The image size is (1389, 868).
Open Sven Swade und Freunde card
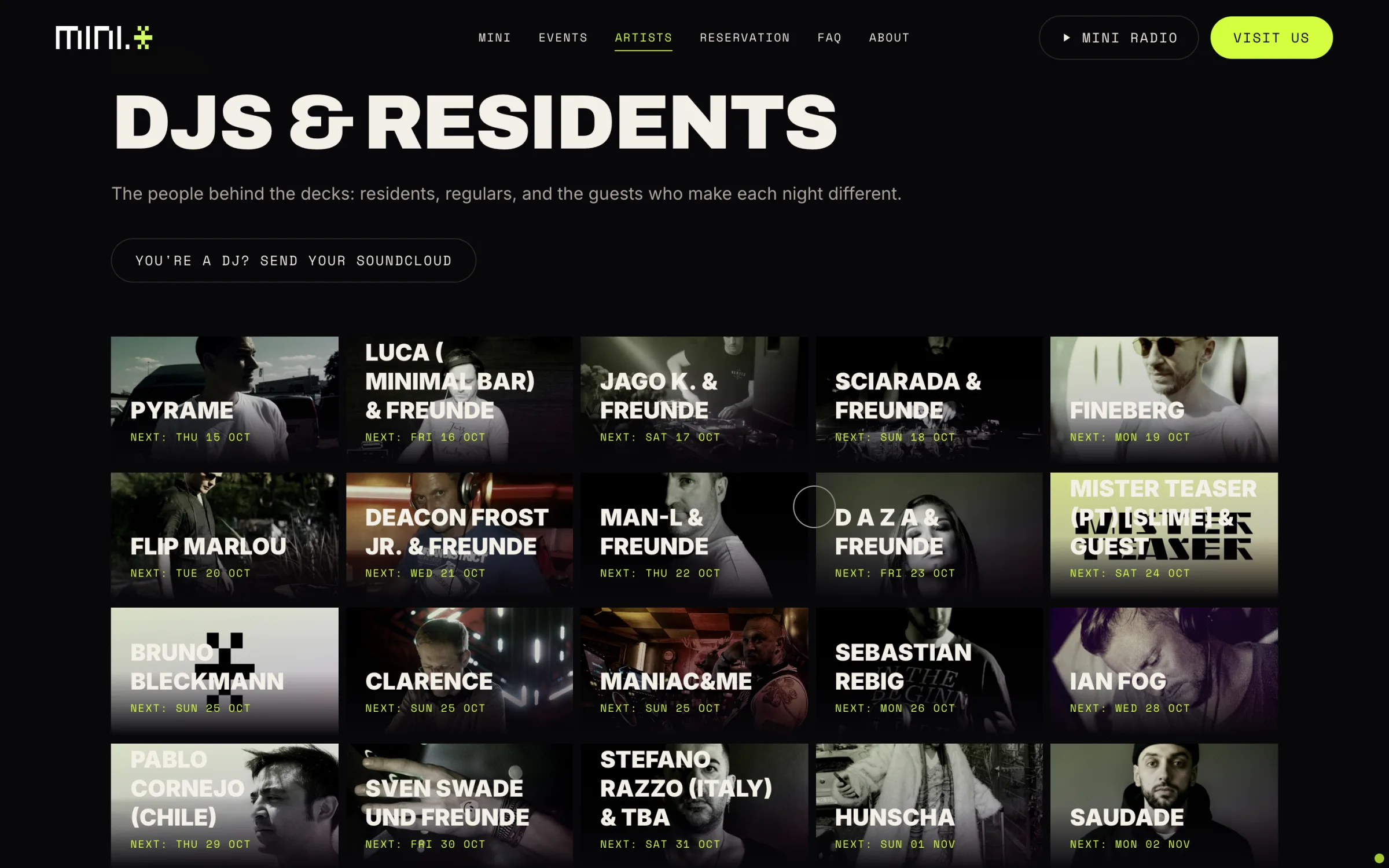tap(460, 806)
